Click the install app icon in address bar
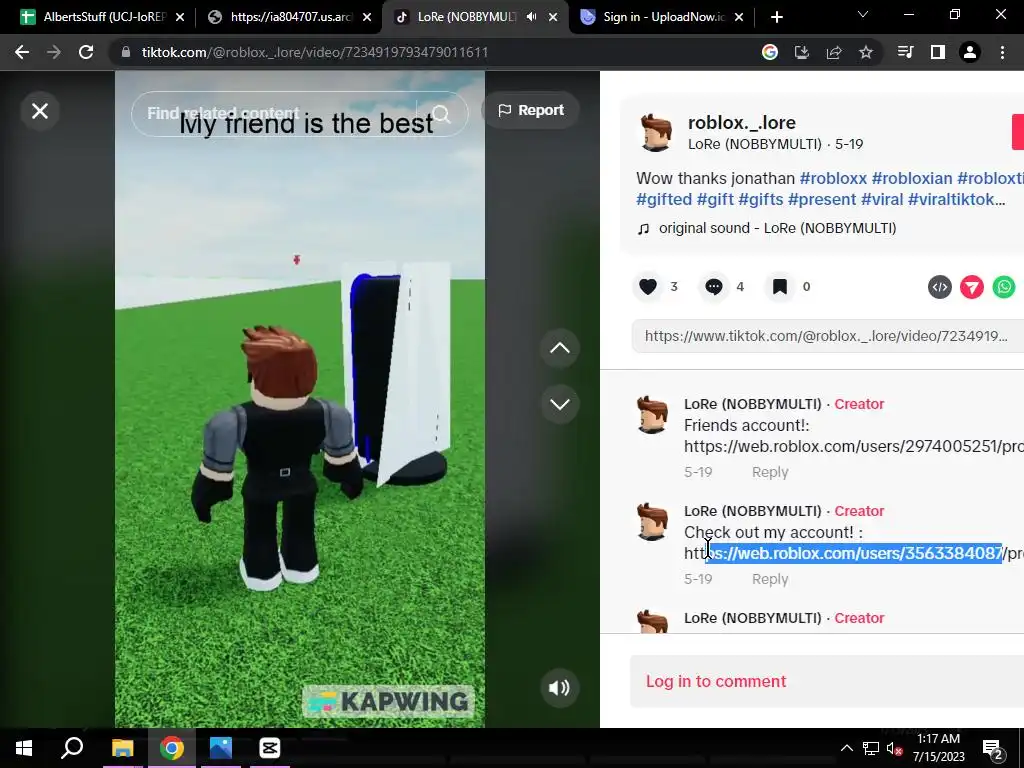The image size is (1024, 768). (802, 52)
